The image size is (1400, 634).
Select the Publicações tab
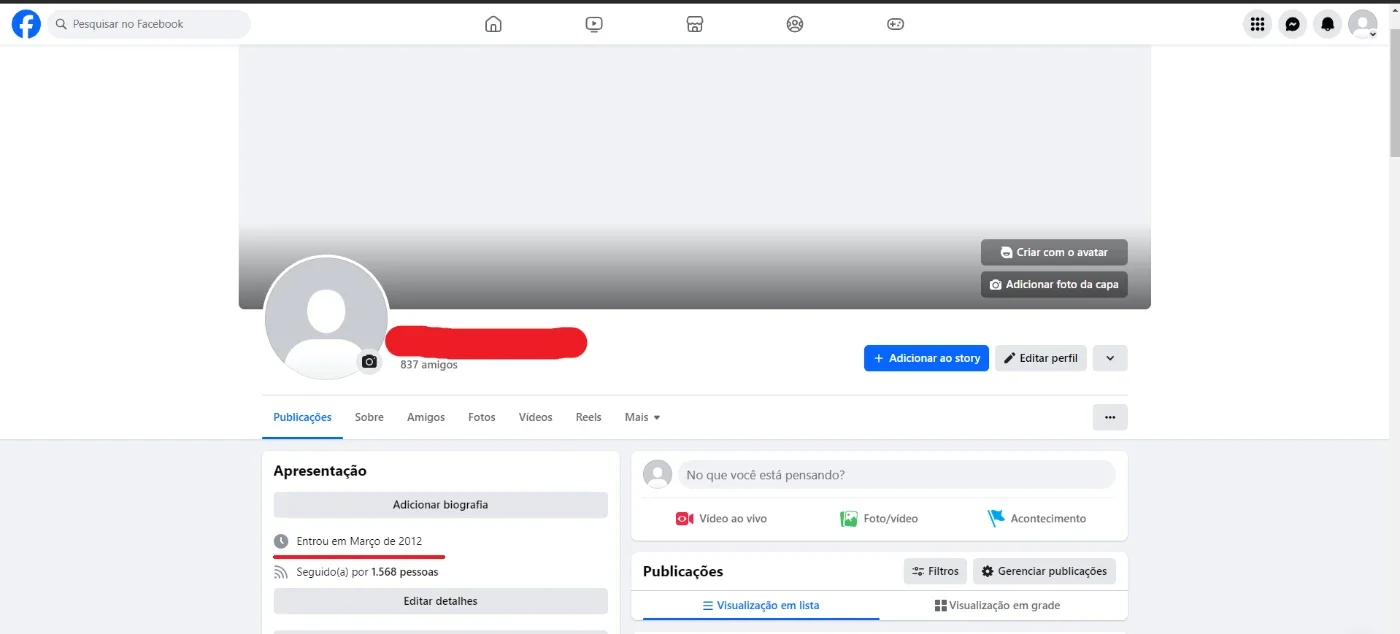pyautogui.click(x=302, y=417)
